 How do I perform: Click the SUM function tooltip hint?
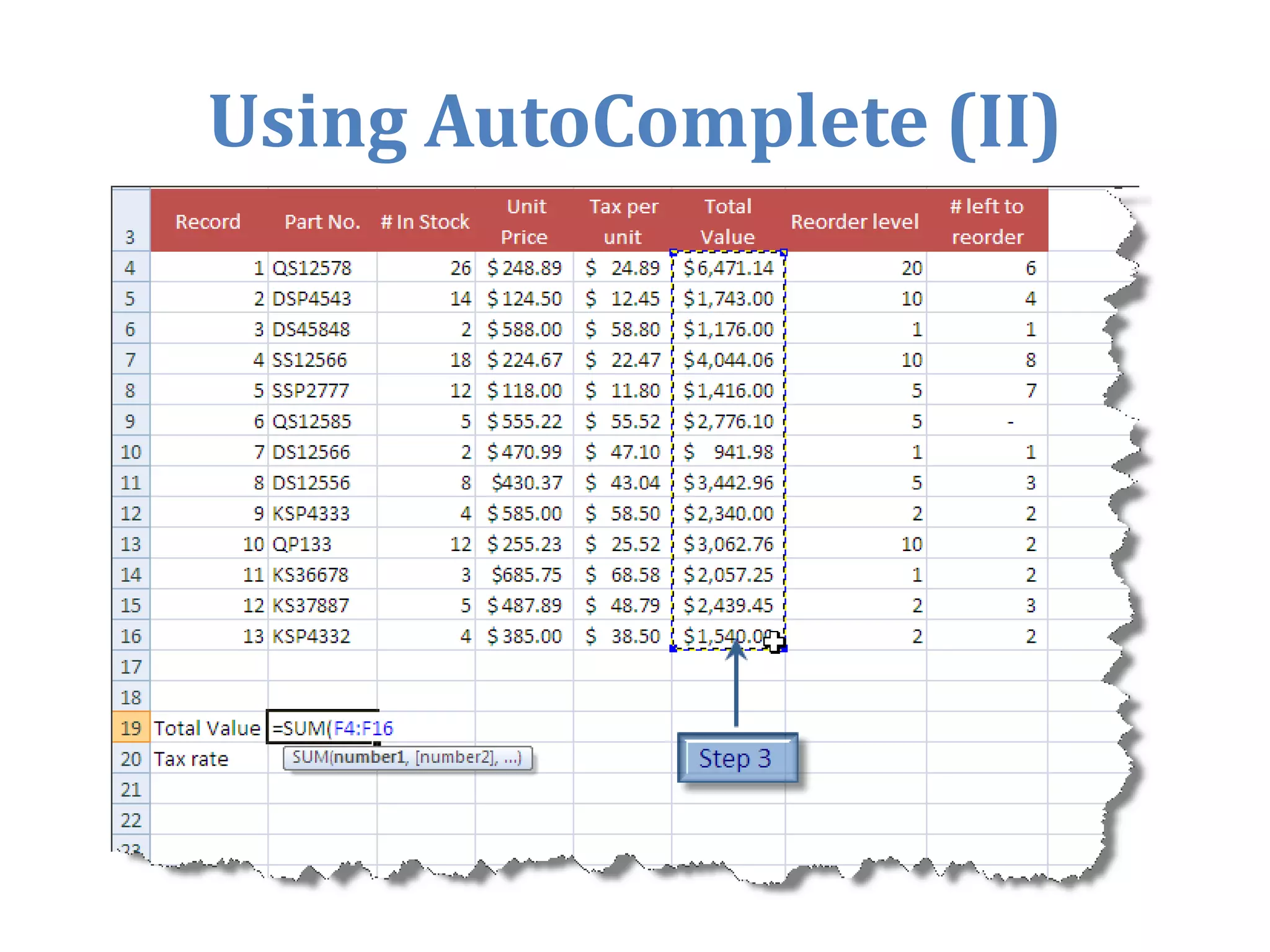pos(407,757)
